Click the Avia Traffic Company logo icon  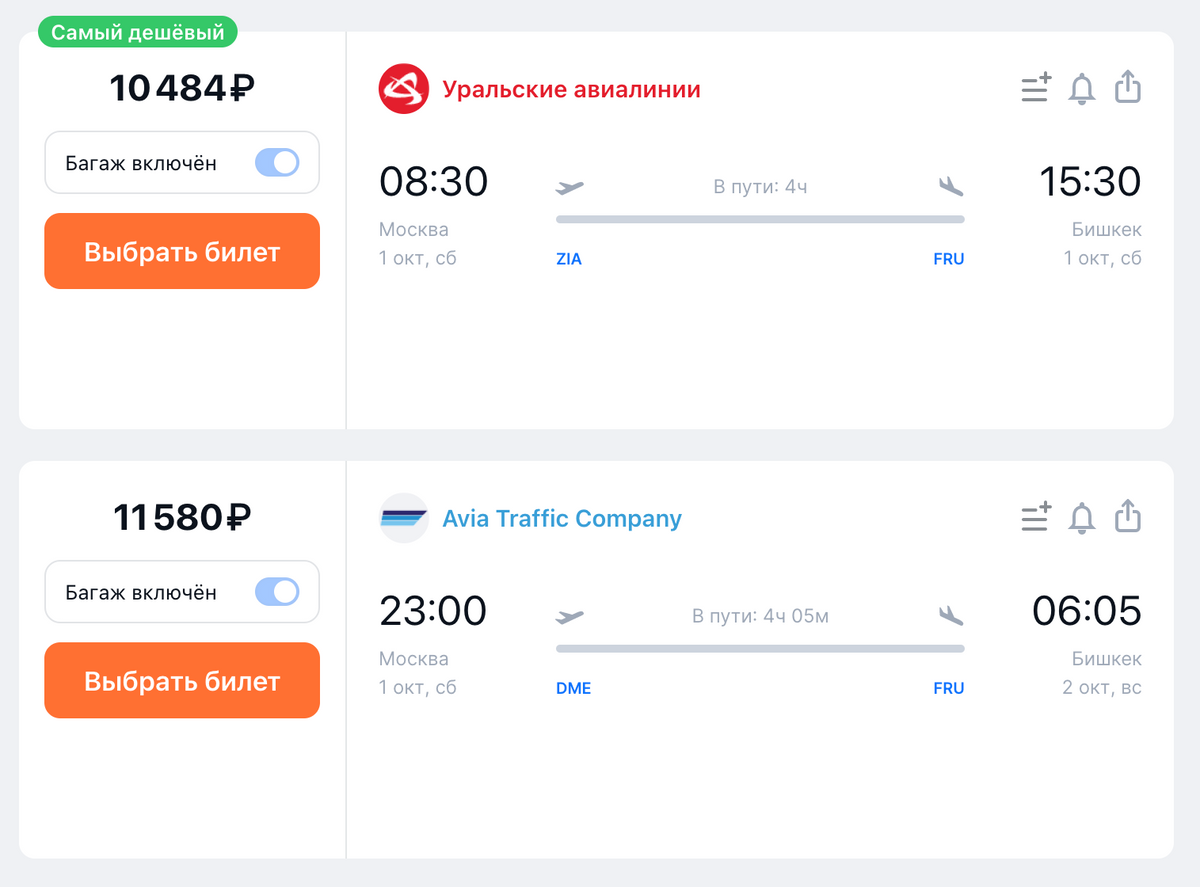coord(403,518)
